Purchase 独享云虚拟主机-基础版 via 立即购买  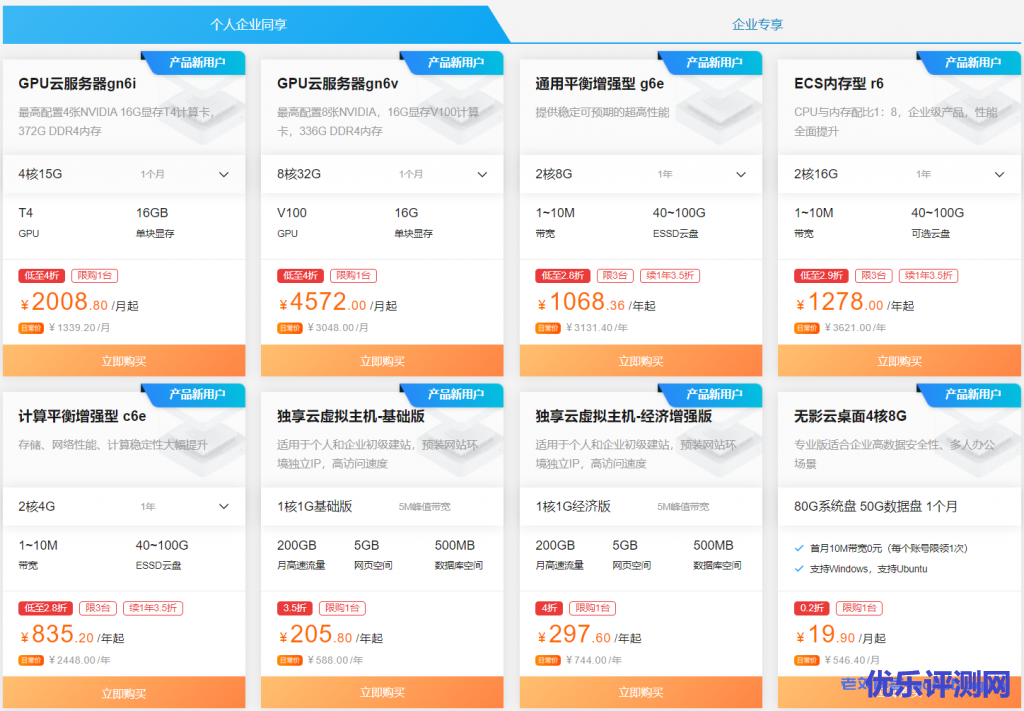click(x=382, y=693)
